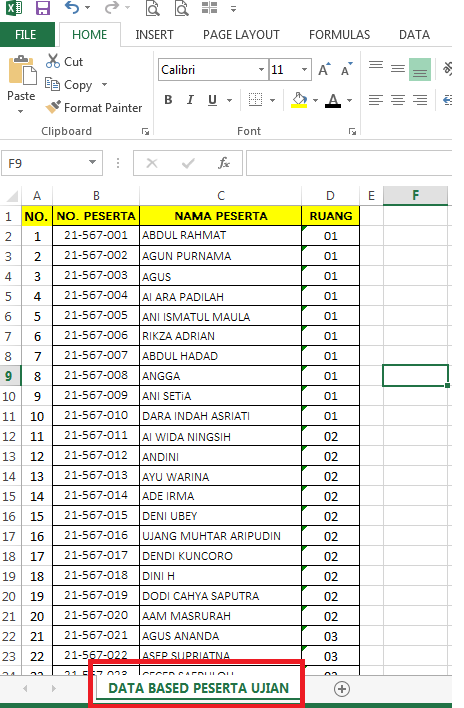
Task: Click the Paste clipboard icon
Action: (22, 70)
